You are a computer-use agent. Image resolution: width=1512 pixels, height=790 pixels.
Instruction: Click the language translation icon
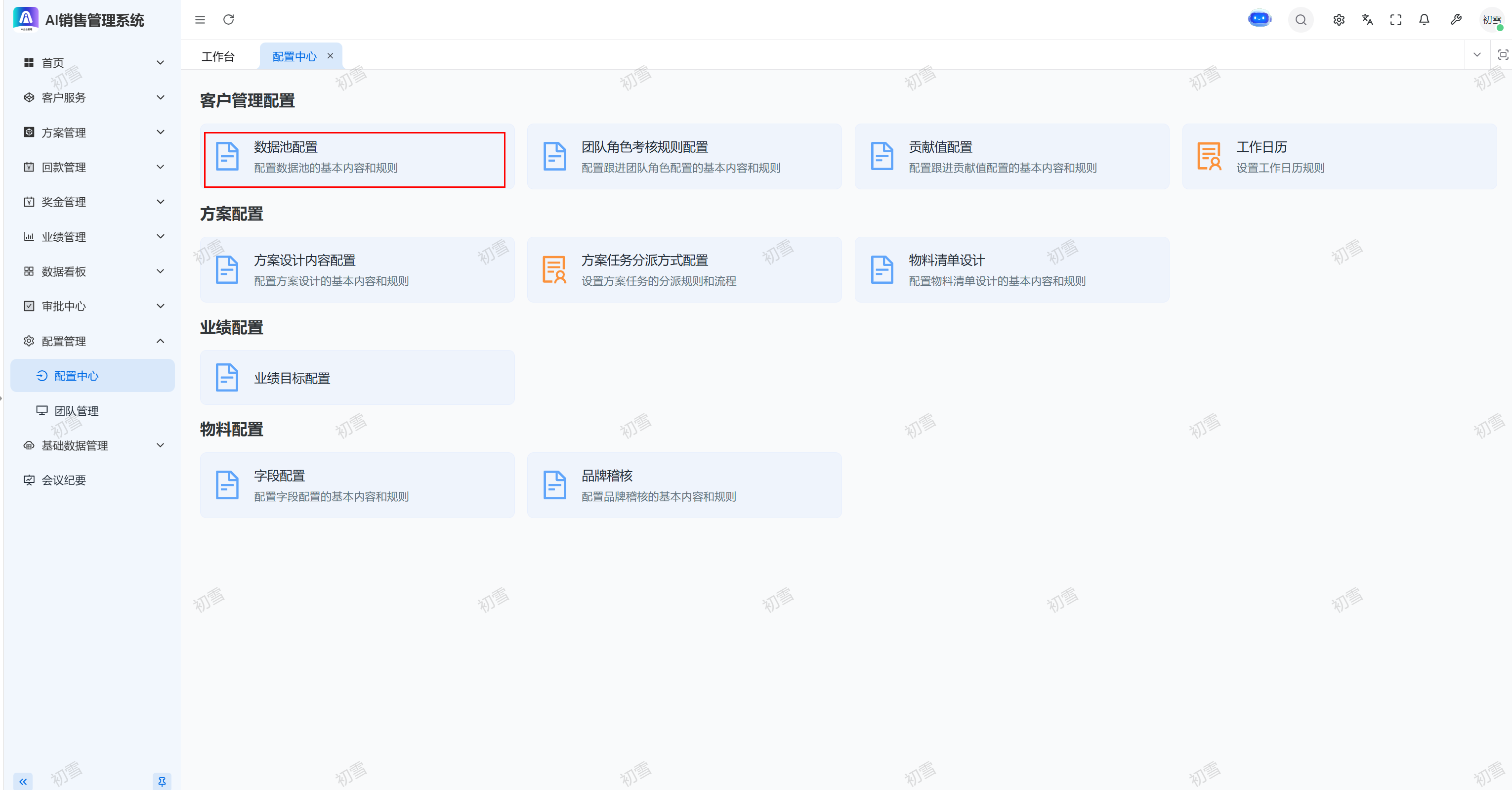point(1367,20)
